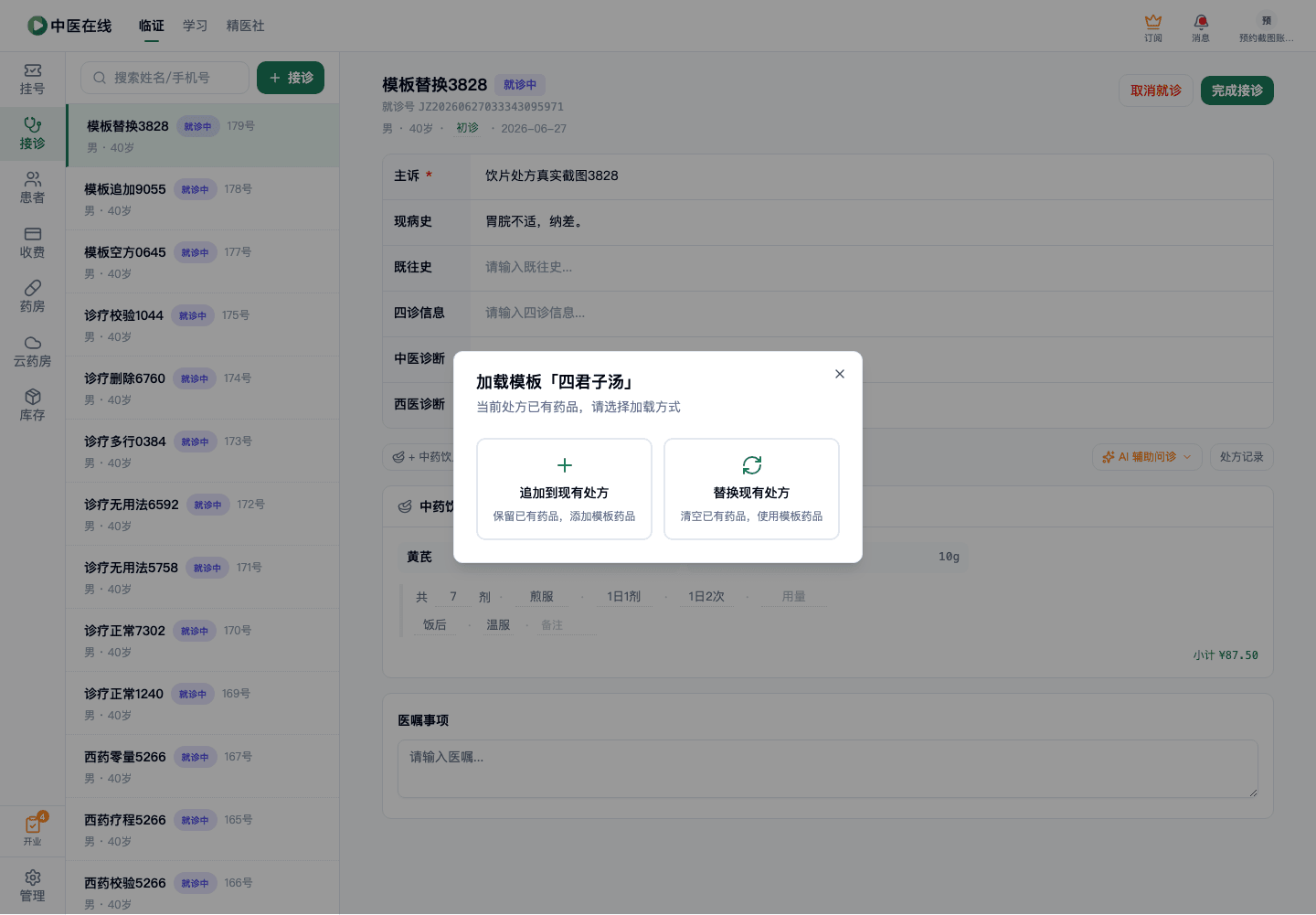Click the 四诊信息 input field

pos(872,314)
